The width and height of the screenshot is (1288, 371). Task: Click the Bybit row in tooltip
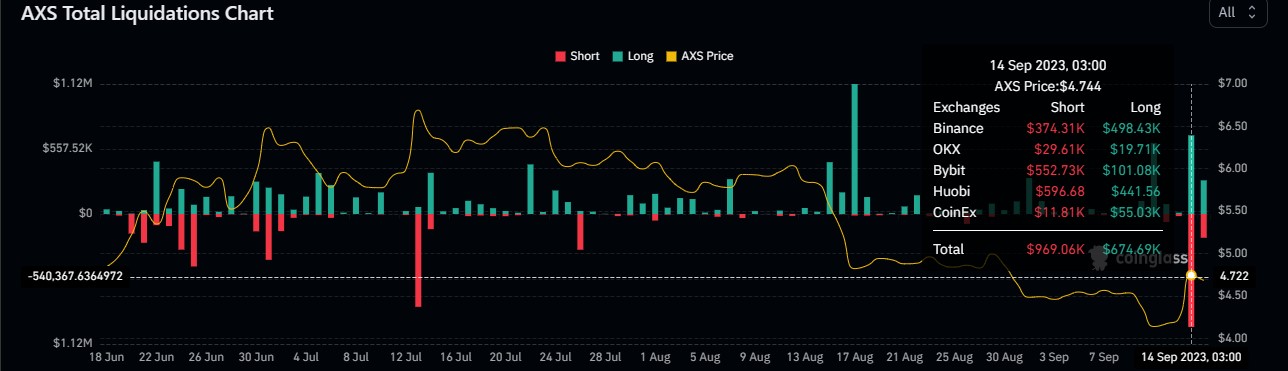(x=1047, y=169)
